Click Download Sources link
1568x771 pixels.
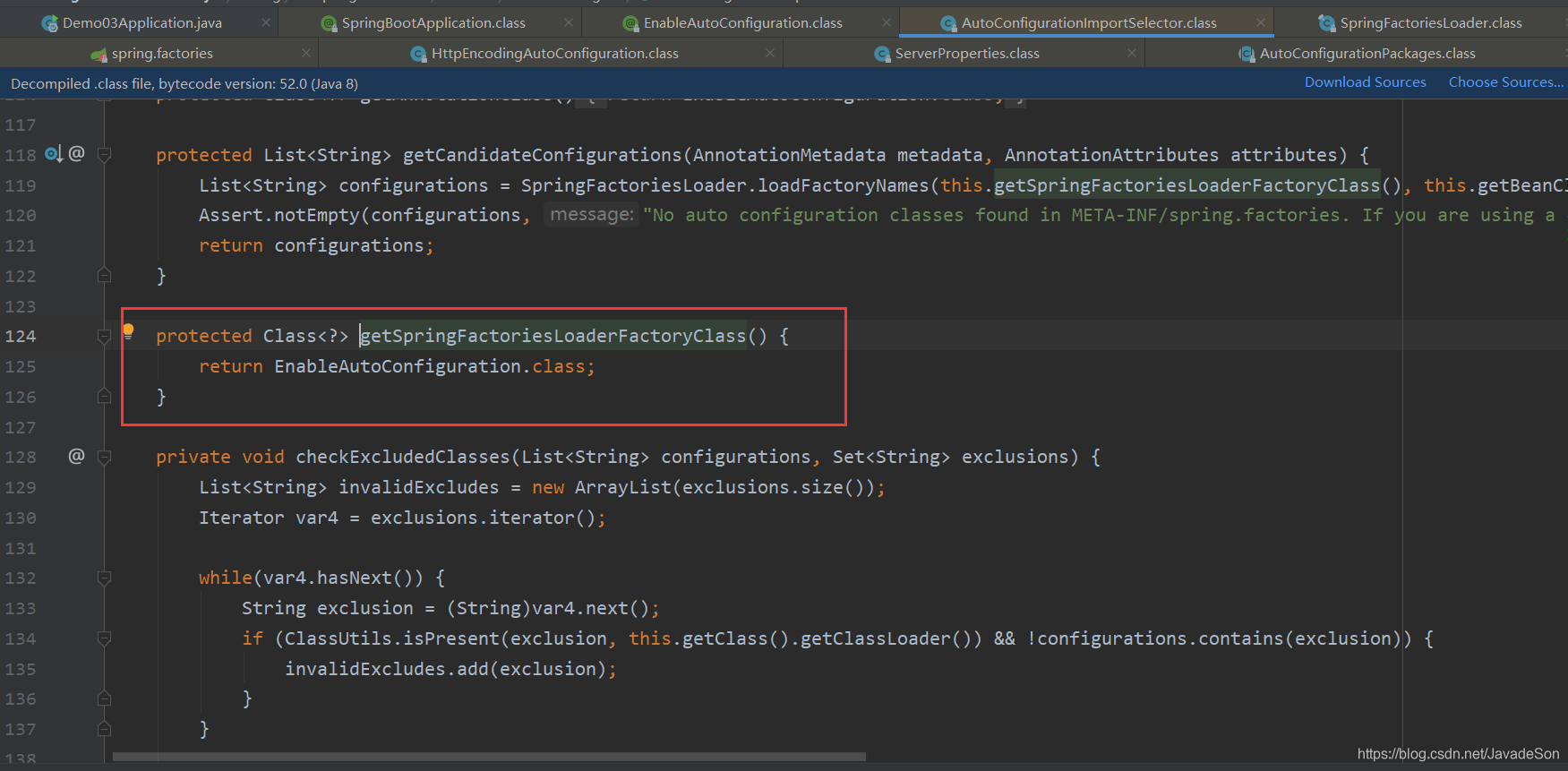tap(1365, 82)
